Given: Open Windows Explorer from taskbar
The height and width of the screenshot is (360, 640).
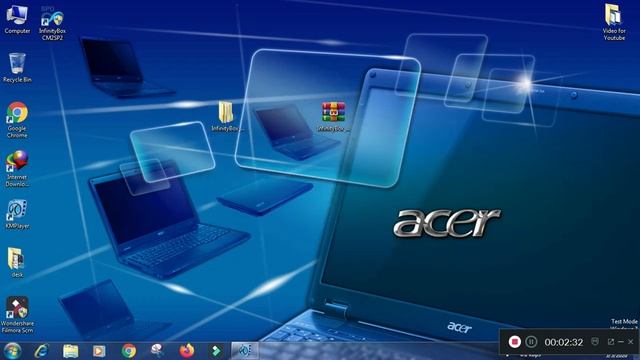Looking at the screenshot, I should coord(70,351).
